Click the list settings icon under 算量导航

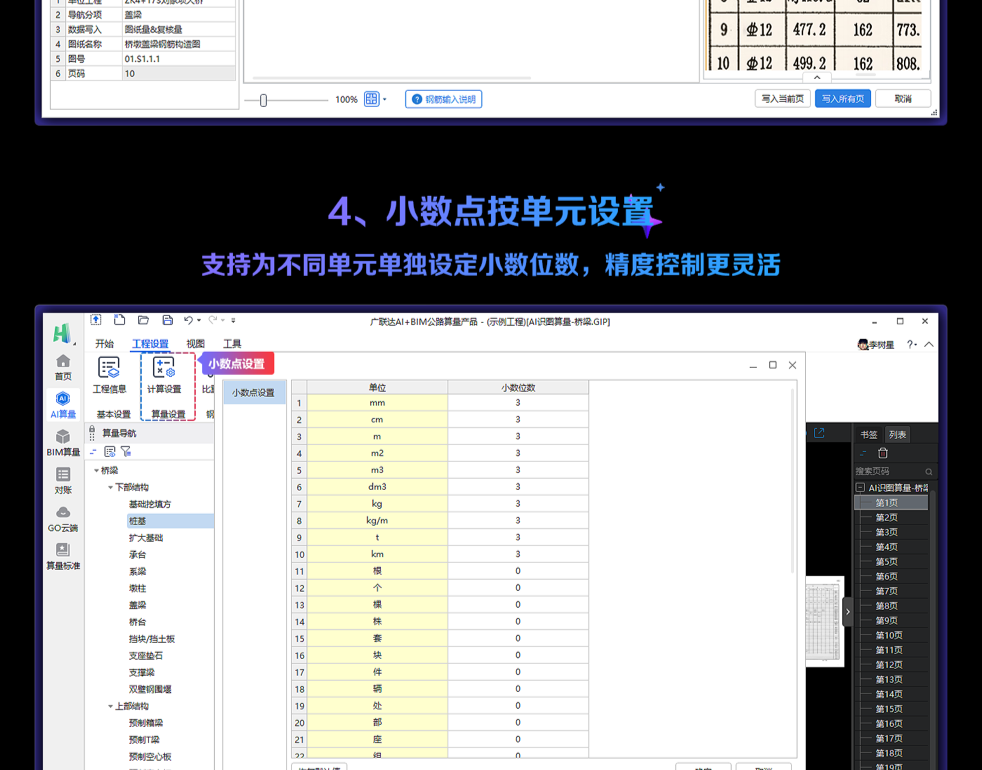[110, 451]
